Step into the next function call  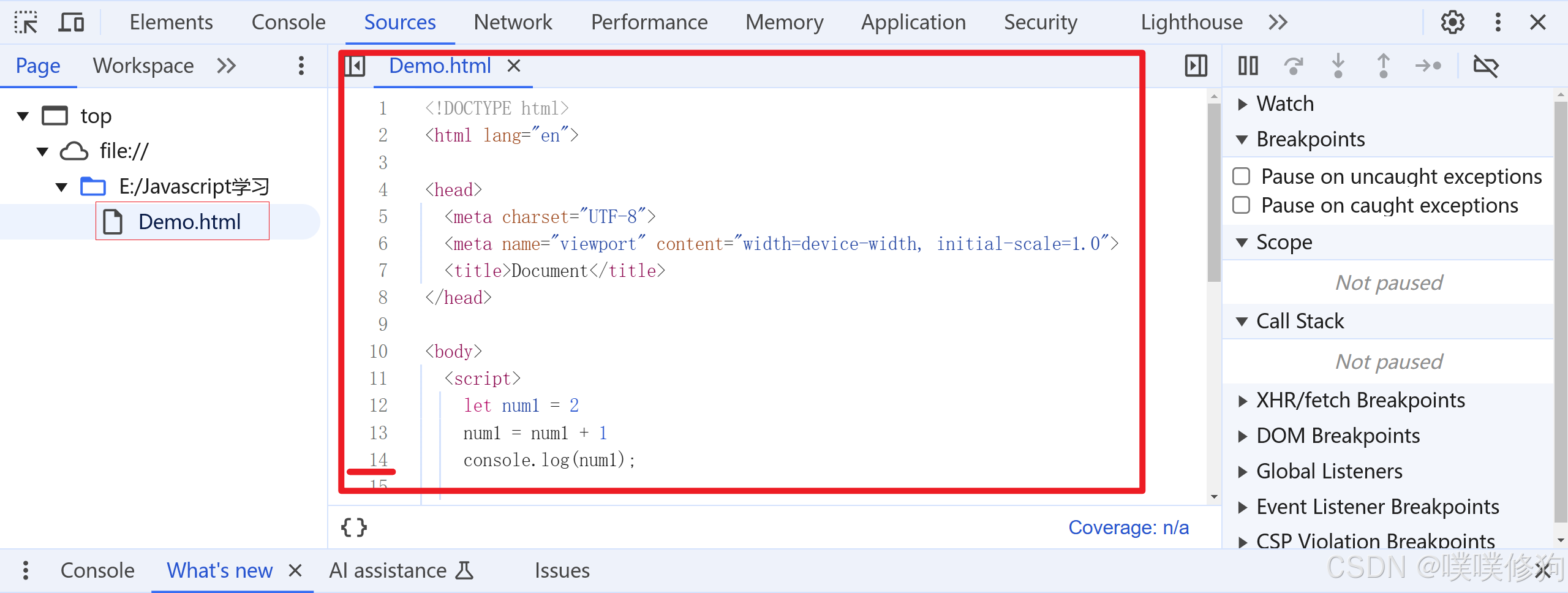click(x=1338, y=66)
